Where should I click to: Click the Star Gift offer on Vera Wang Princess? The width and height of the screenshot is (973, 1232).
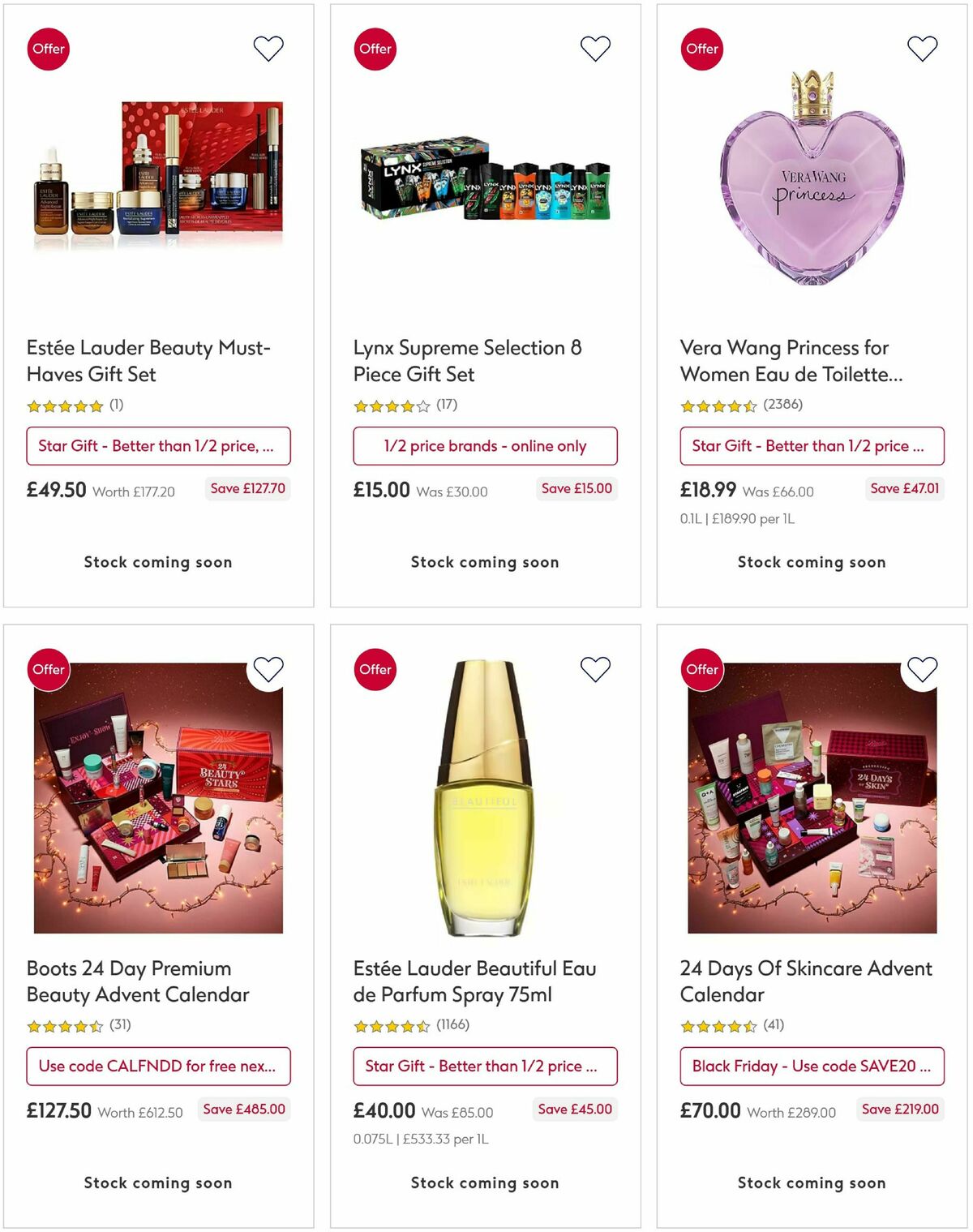click(x=812, y=446)
